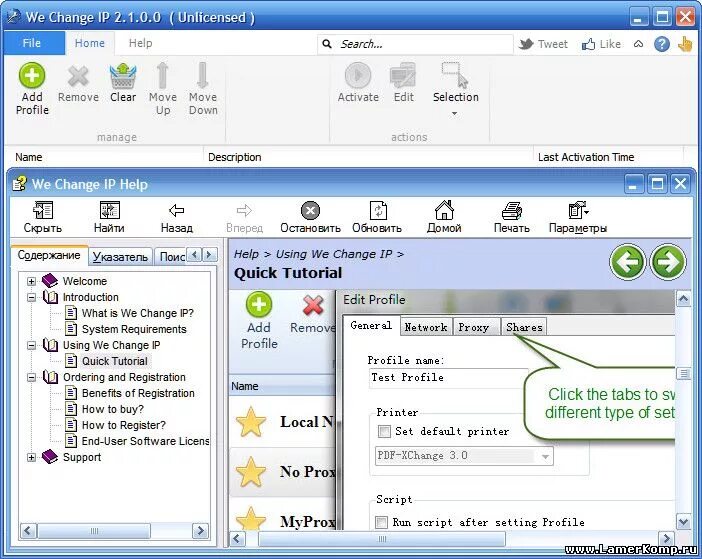The image size is (702, 559).
Task: Click the green next-page arrow in help
Action: point(668,262)
